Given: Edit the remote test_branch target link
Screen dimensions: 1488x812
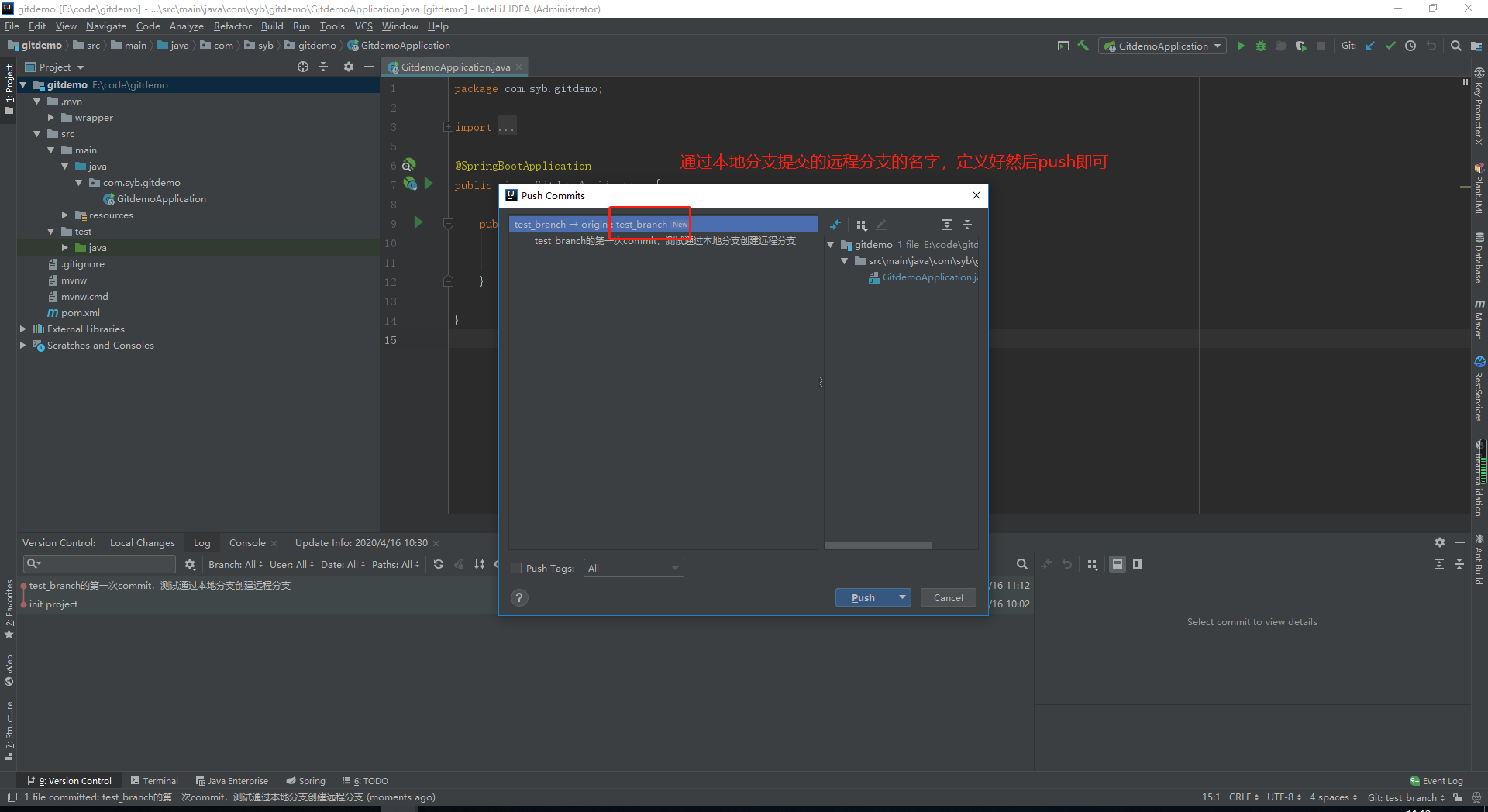Looking at the screenshot, I should pyautogui.click(x=642, y=225).
